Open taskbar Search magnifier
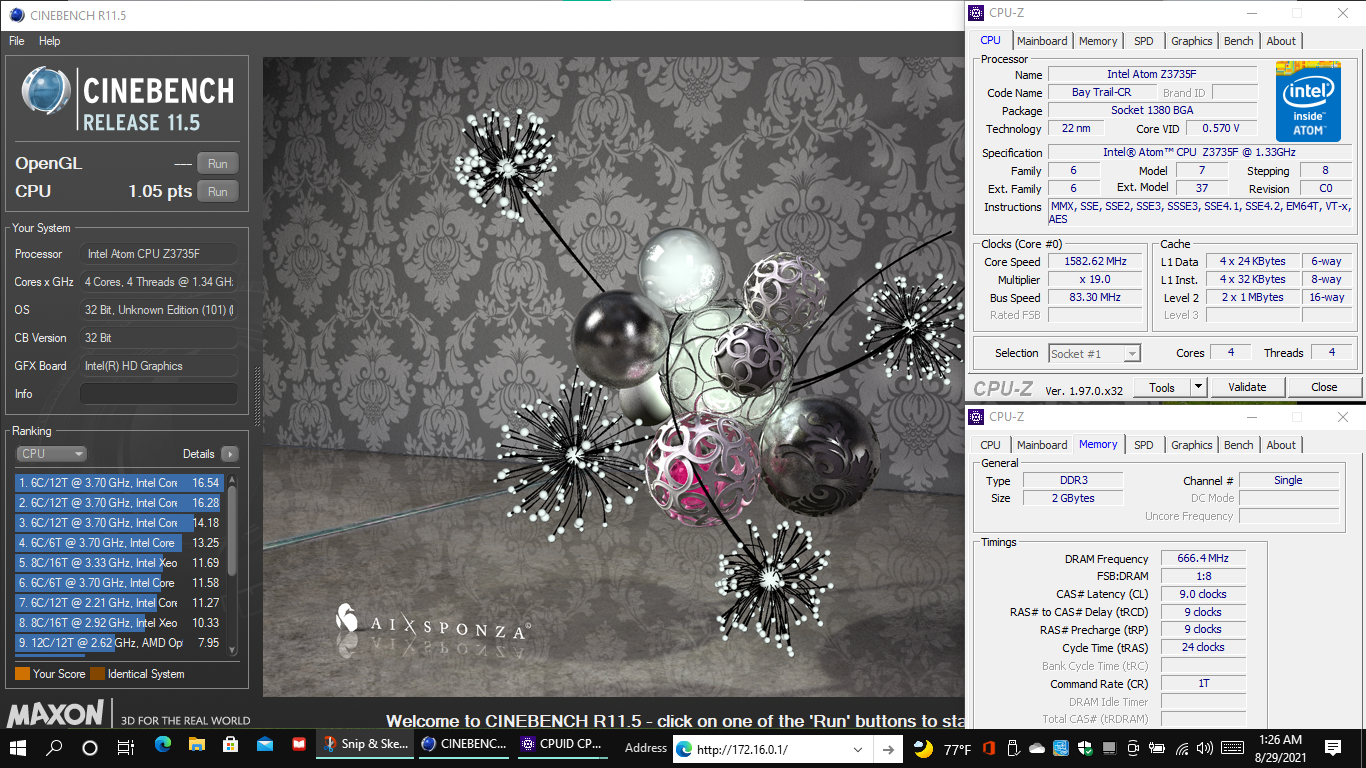 tap(54, 747)
